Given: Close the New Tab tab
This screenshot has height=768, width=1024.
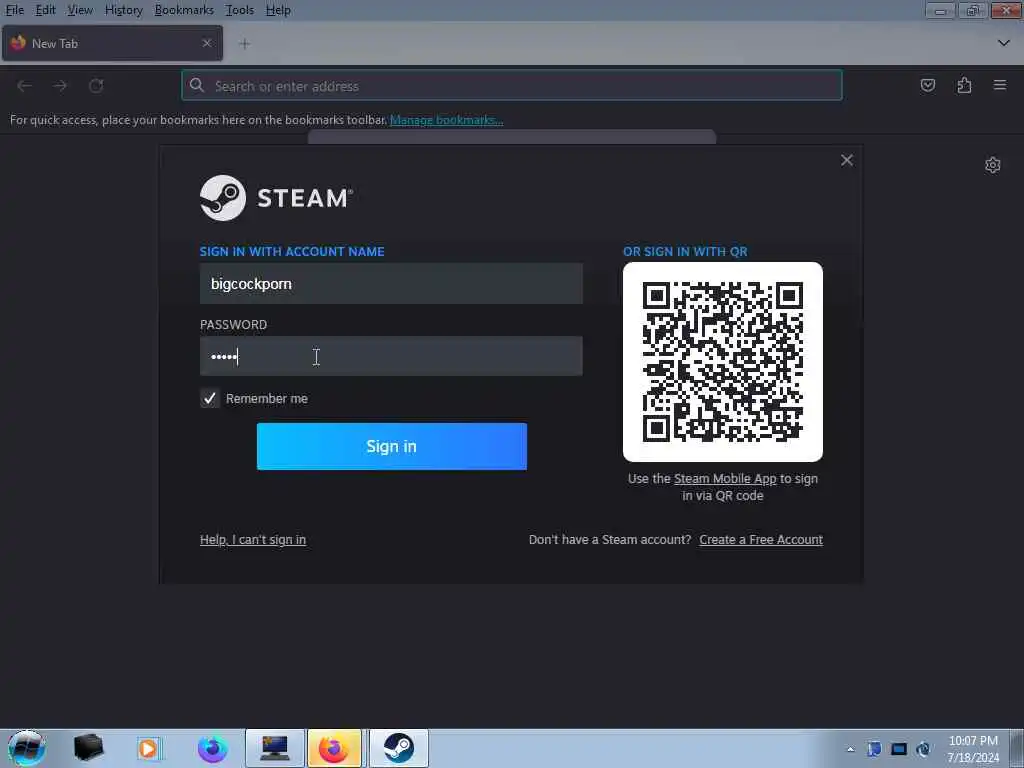Looking at the screenshot, I should click(x=206, y=43).
